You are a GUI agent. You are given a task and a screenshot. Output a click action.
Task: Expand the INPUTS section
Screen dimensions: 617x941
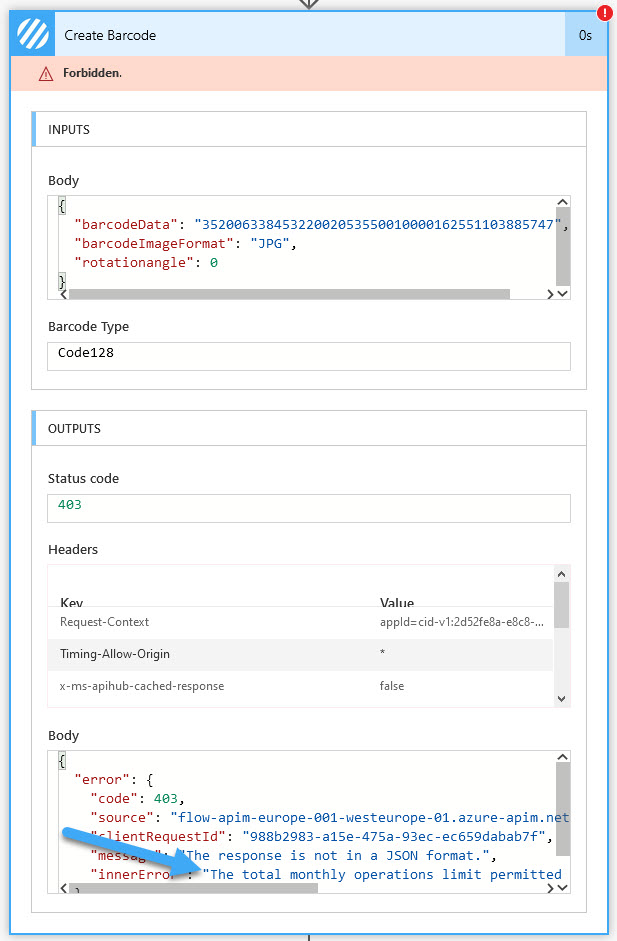300,128
